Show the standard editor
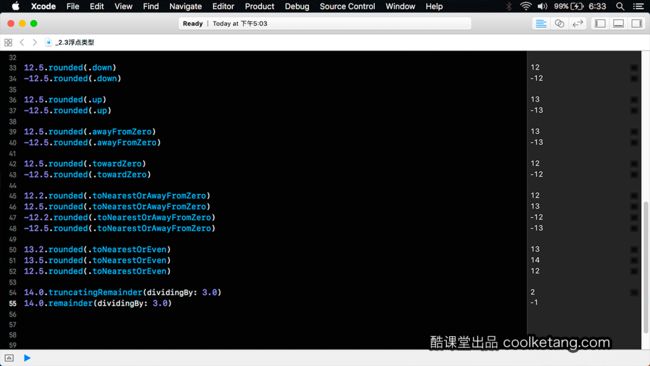This screenshot has height=366, width=650. pyautogui.click(x=541, y=24)
